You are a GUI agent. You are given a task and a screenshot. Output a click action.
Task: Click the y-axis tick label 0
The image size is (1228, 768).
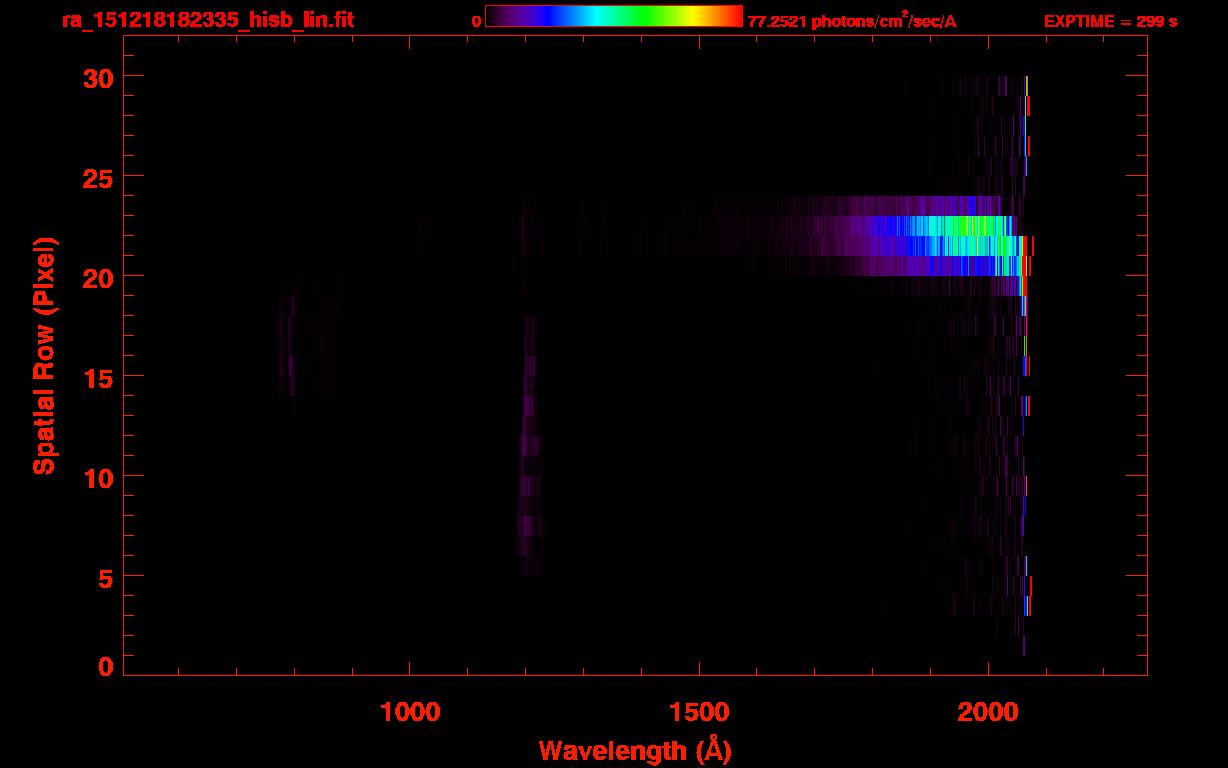pos(105,667)
